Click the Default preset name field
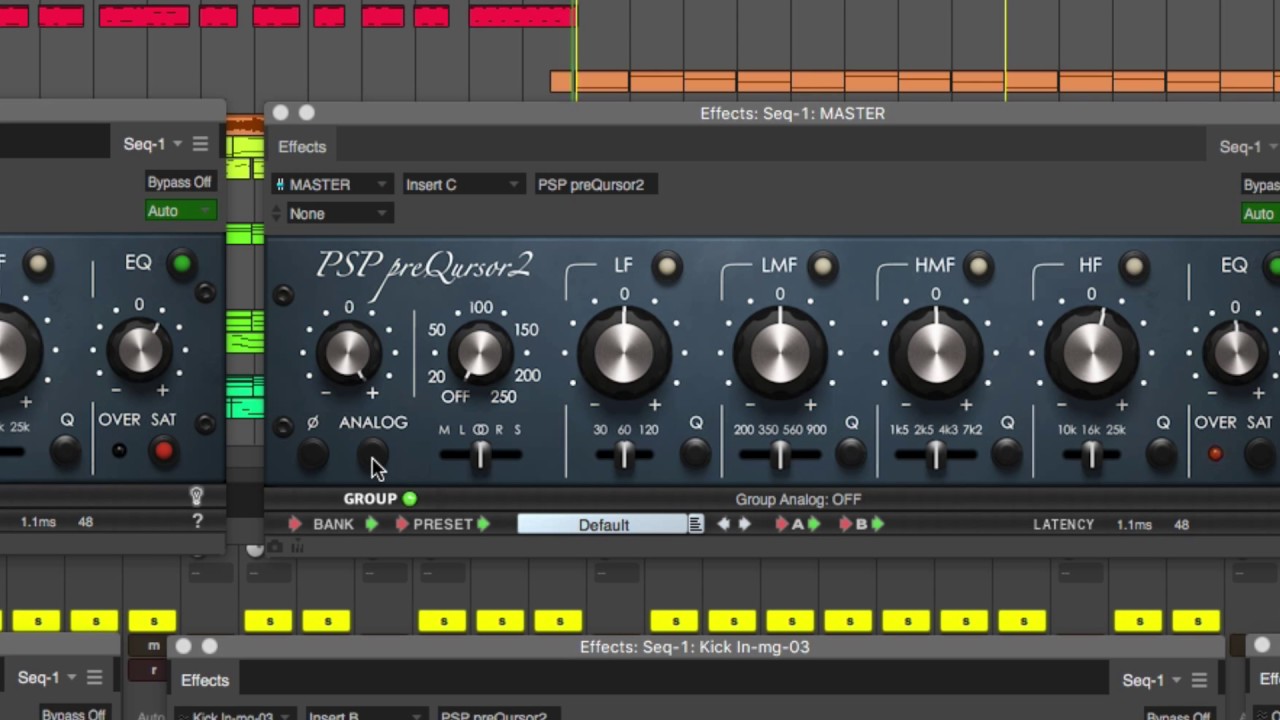Screen dimensions: 1280x720 [603, 524]
